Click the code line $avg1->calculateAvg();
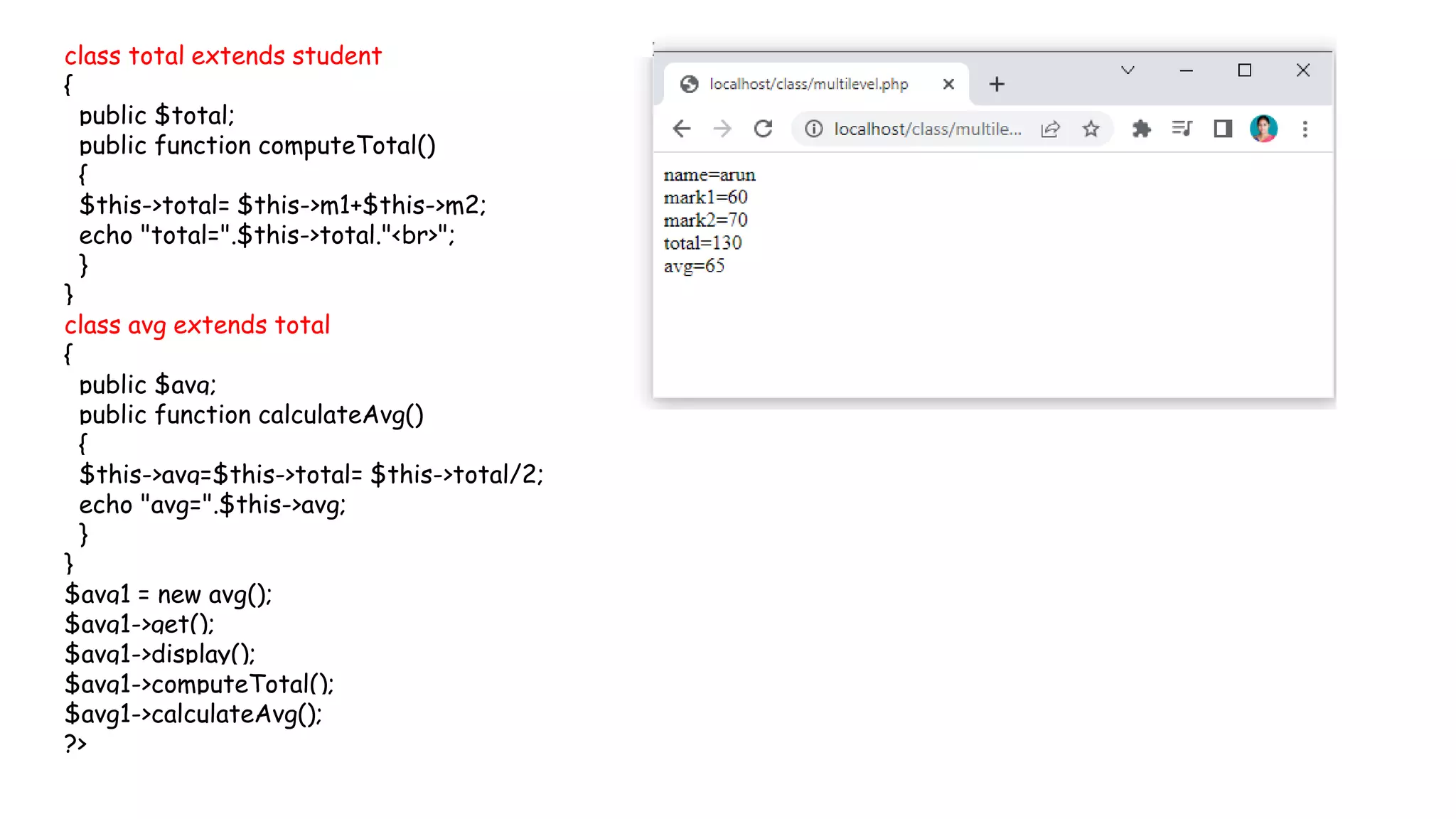The width and height of the screenshot is (1456, 819). (x=193, y=714)
